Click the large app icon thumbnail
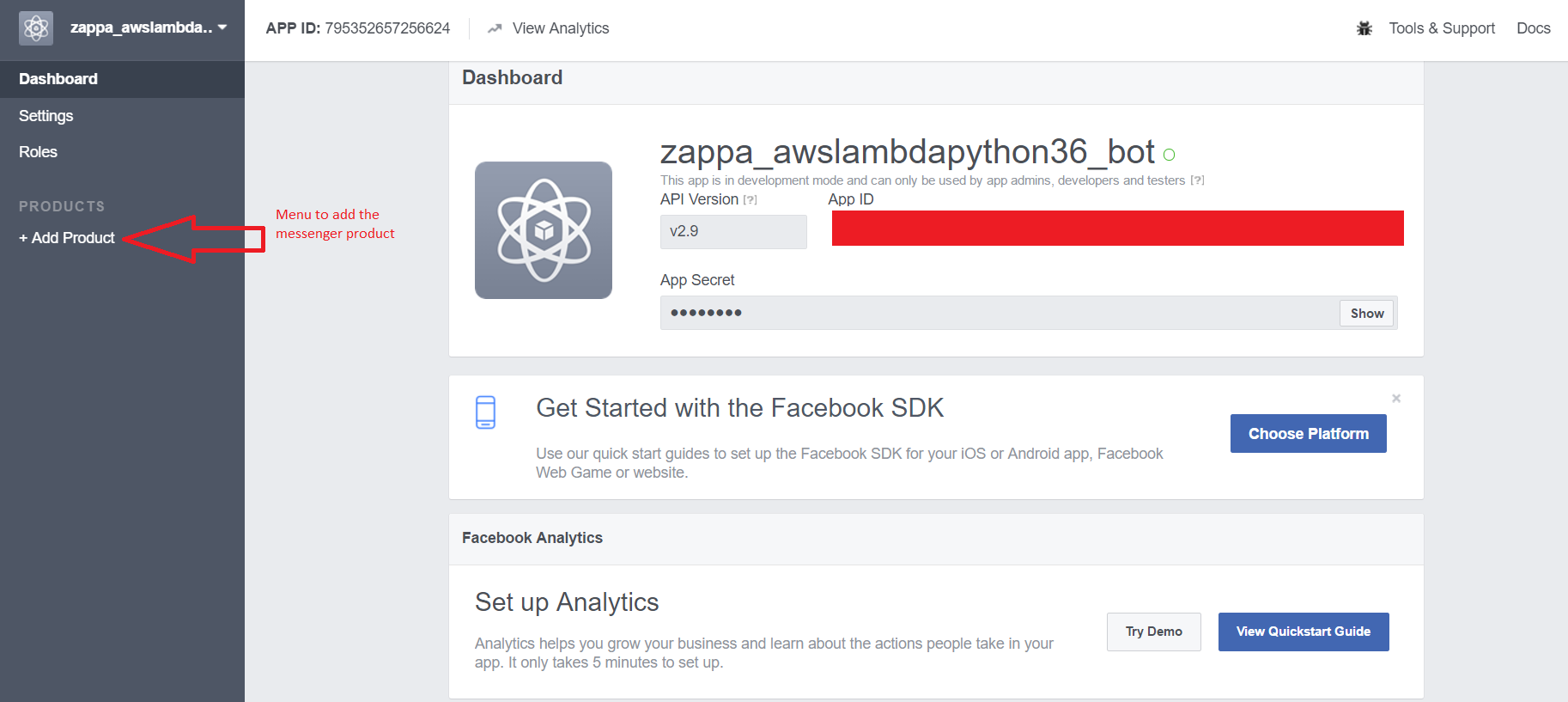Image resolution: width=1568 pixels, height=702 pixels. pos(544,230)
